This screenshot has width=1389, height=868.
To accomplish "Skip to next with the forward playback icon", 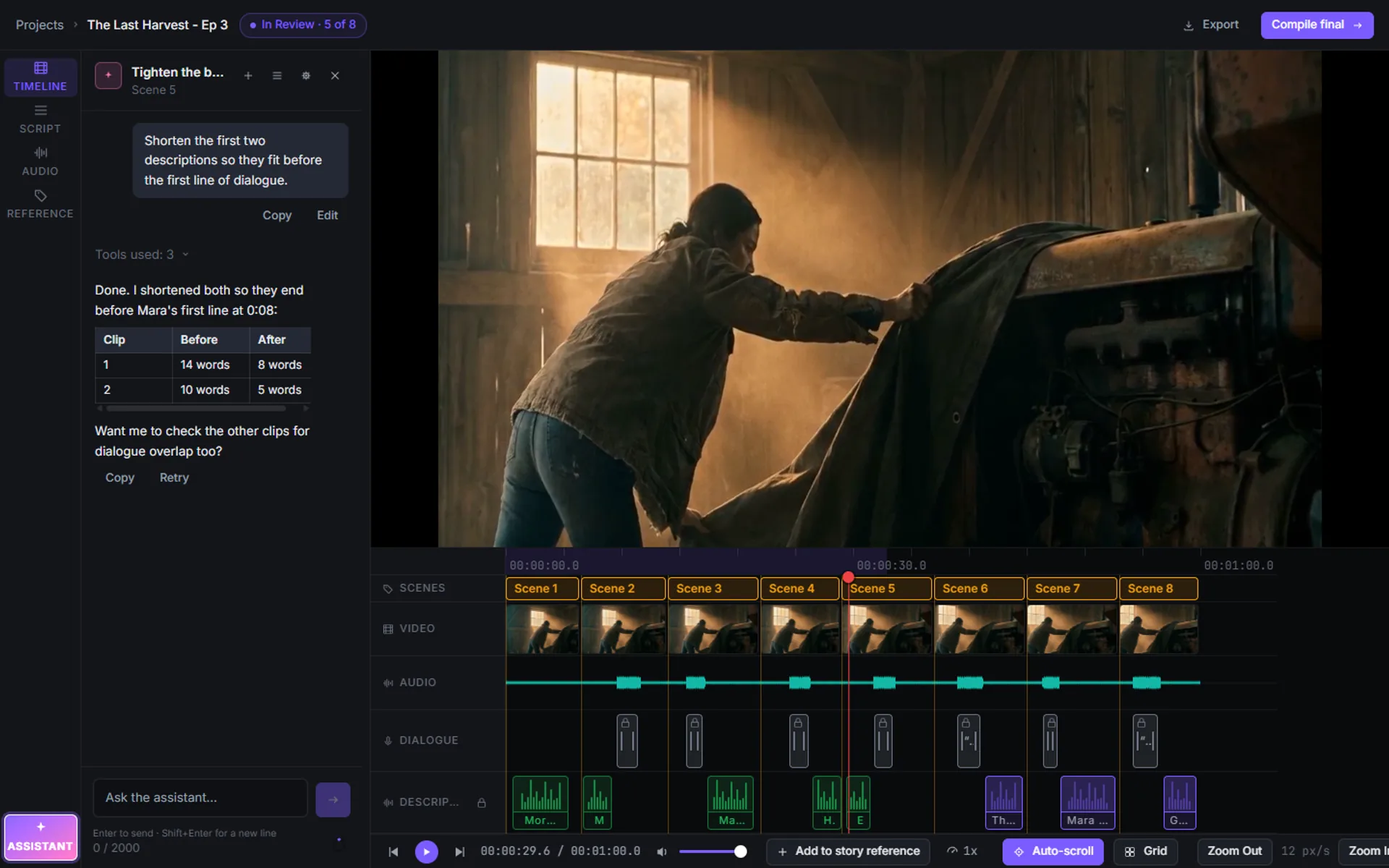I will point(459,851).
